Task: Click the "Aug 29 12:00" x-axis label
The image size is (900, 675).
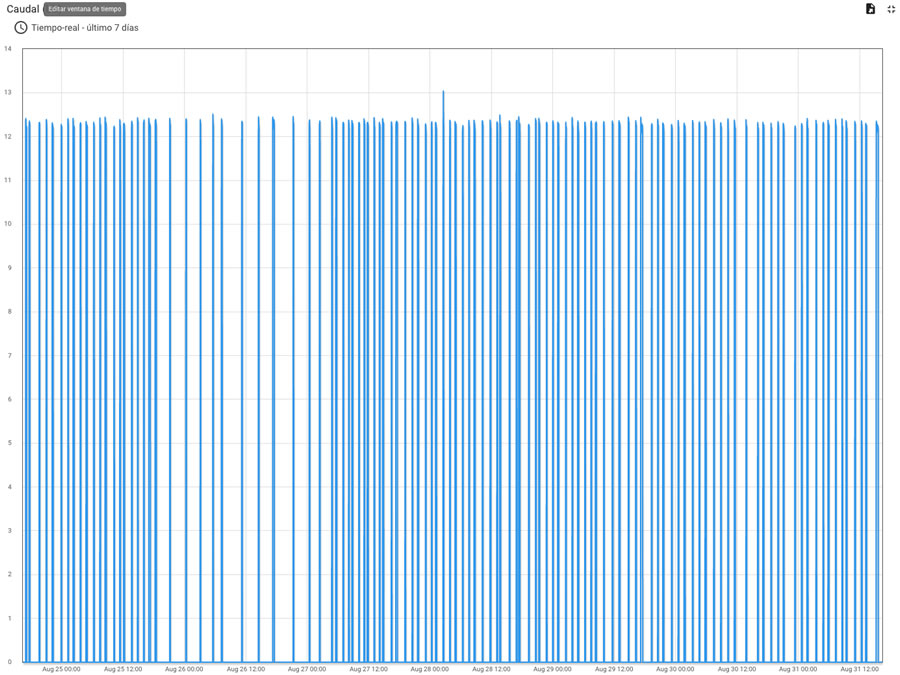Action: click(x=614, y=669)
